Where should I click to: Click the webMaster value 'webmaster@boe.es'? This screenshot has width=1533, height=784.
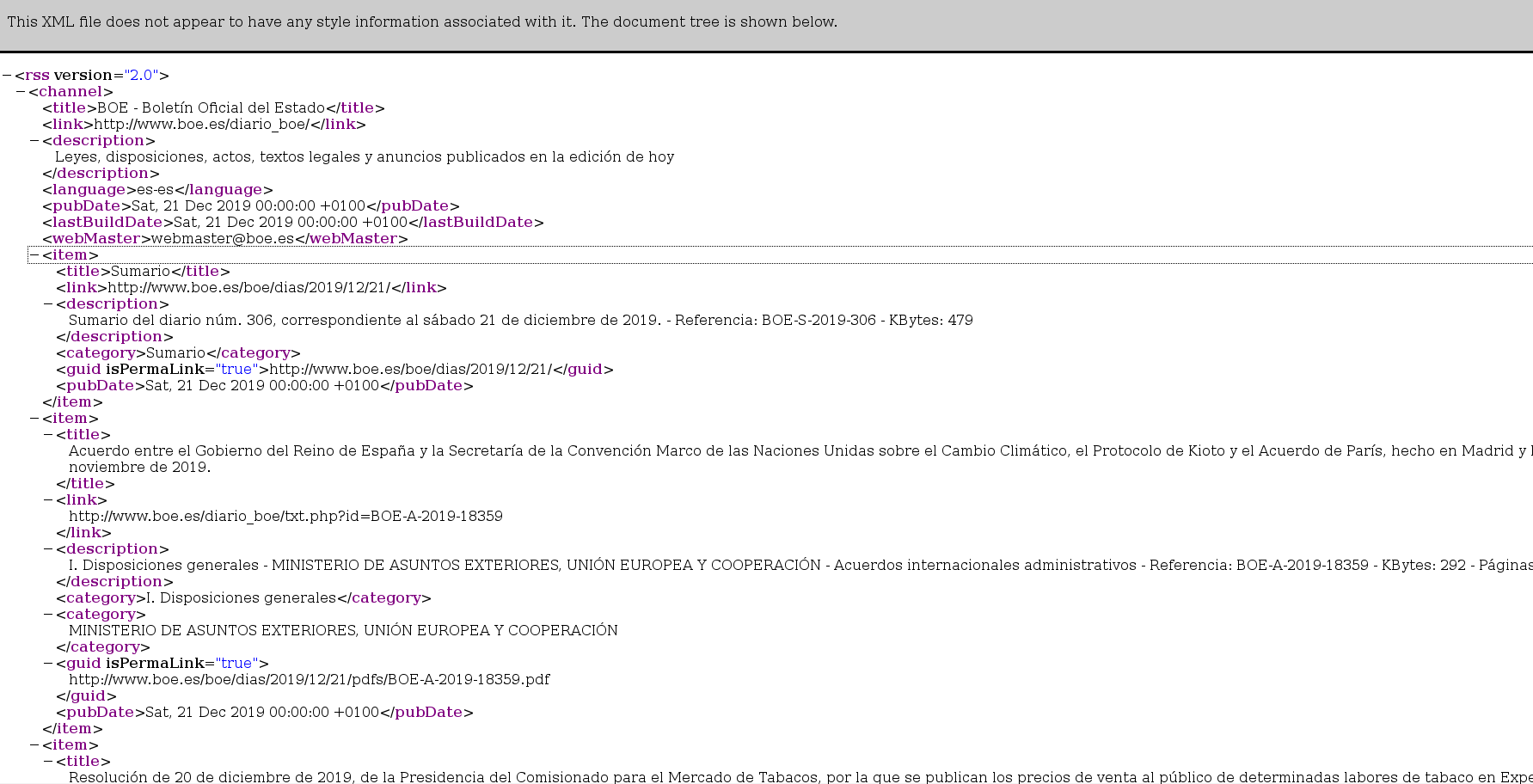pyautogui.click(x=224, y=239)
